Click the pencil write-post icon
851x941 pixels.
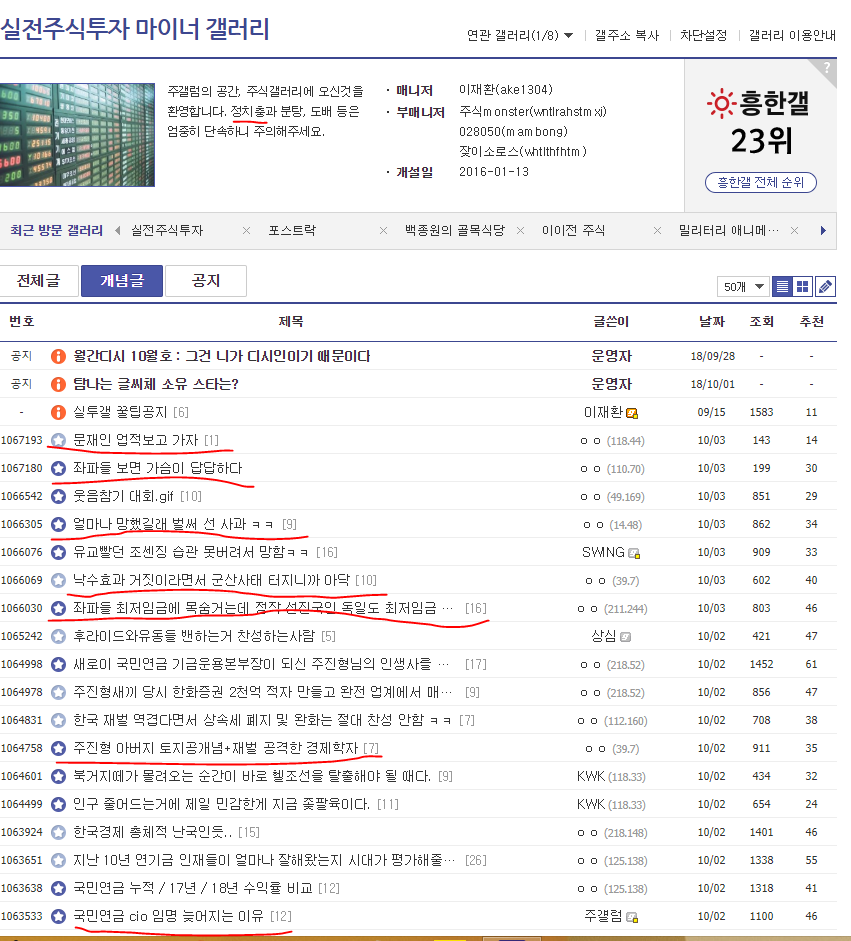(x=825, y=287)
